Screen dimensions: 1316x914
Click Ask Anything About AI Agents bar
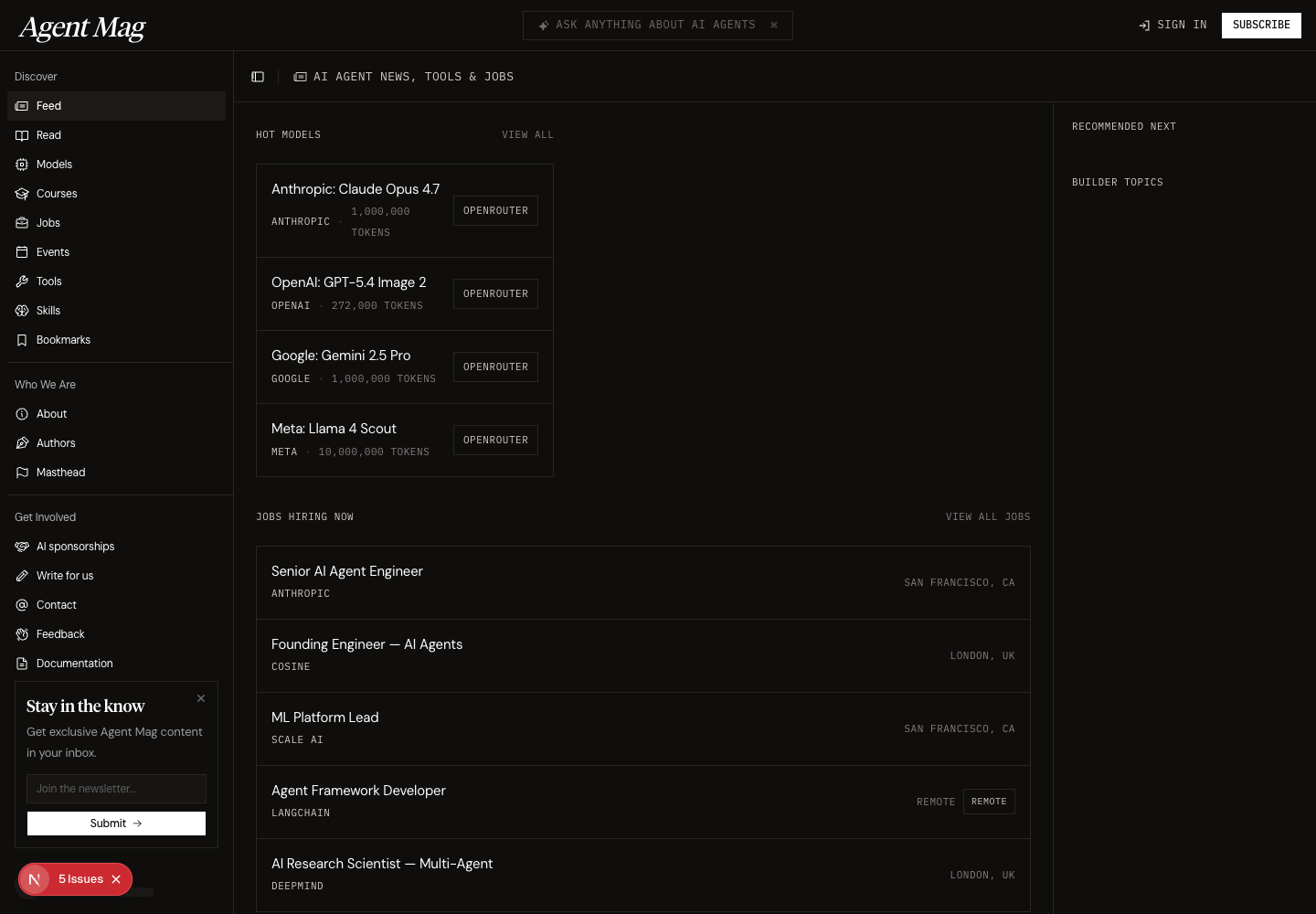tap(656, 26)
